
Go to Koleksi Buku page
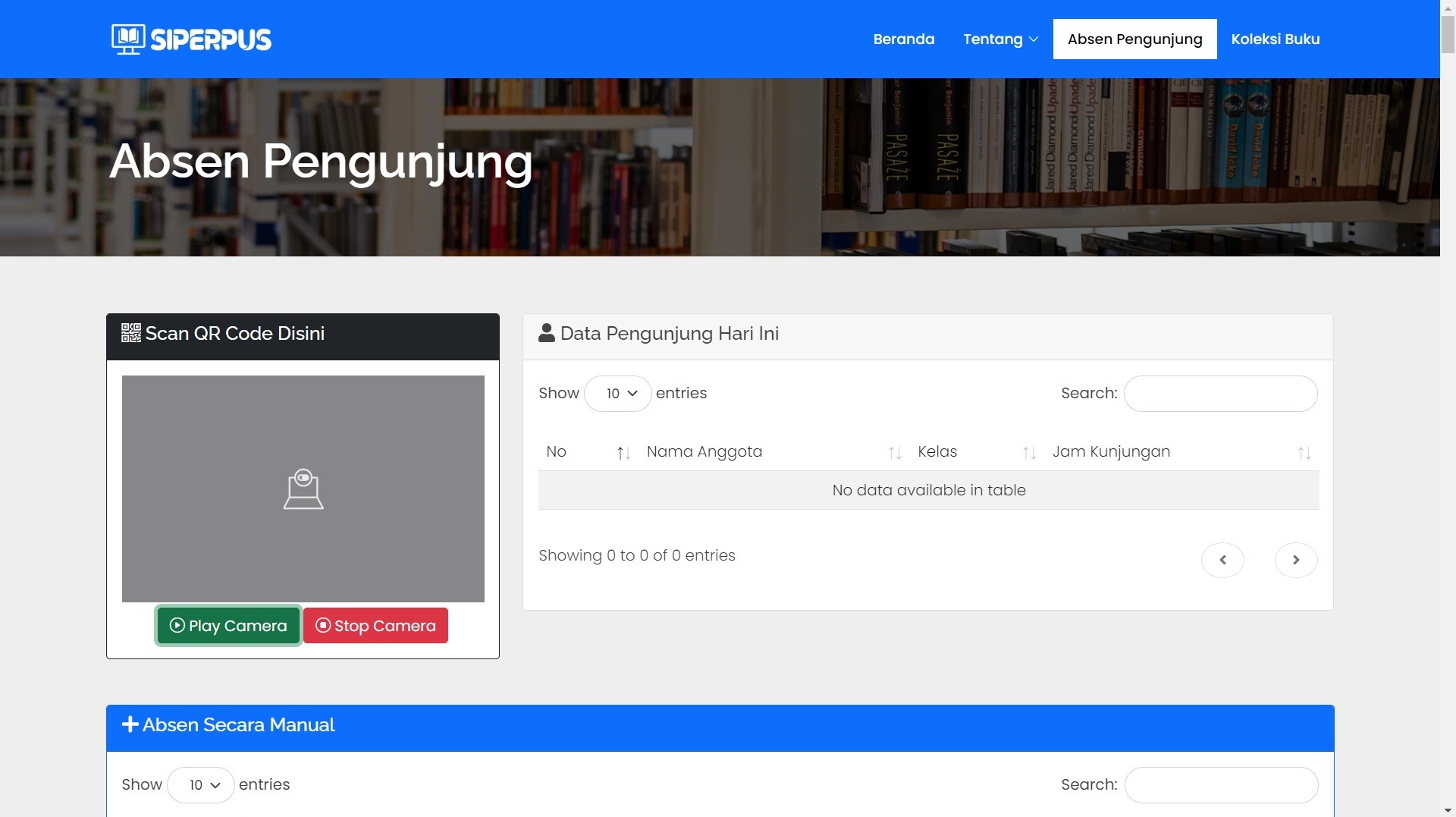click(x=1275, y=39)
